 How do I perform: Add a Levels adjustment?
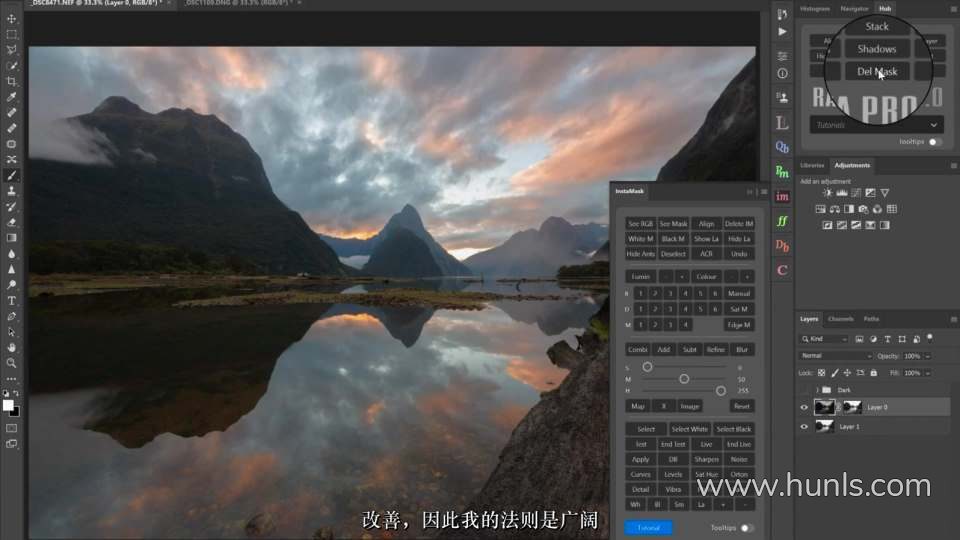pyautogui.click(x=842, y=193)
